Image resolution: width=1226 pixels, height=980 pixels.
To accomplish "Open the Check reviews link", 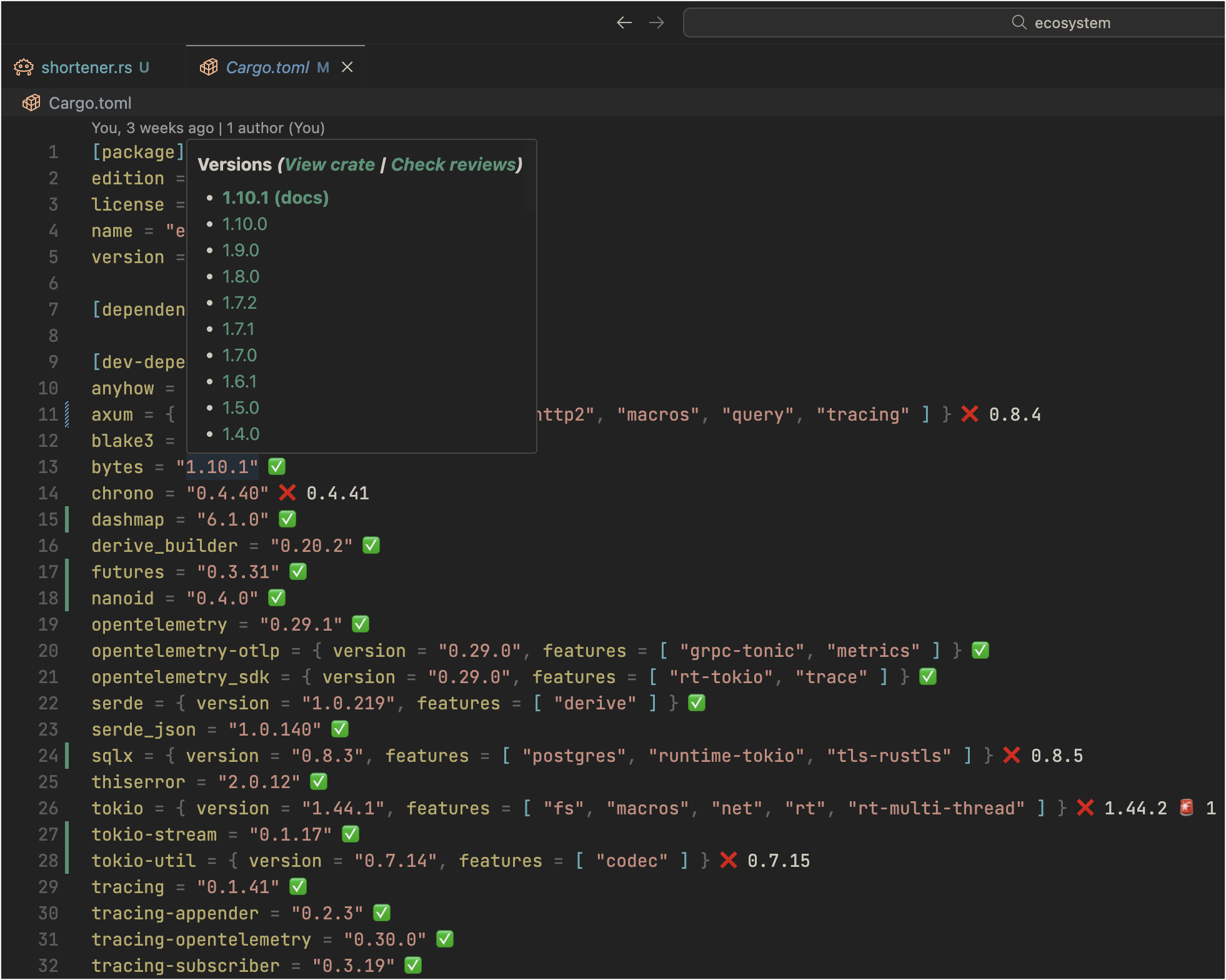I will tap(454, 164).
